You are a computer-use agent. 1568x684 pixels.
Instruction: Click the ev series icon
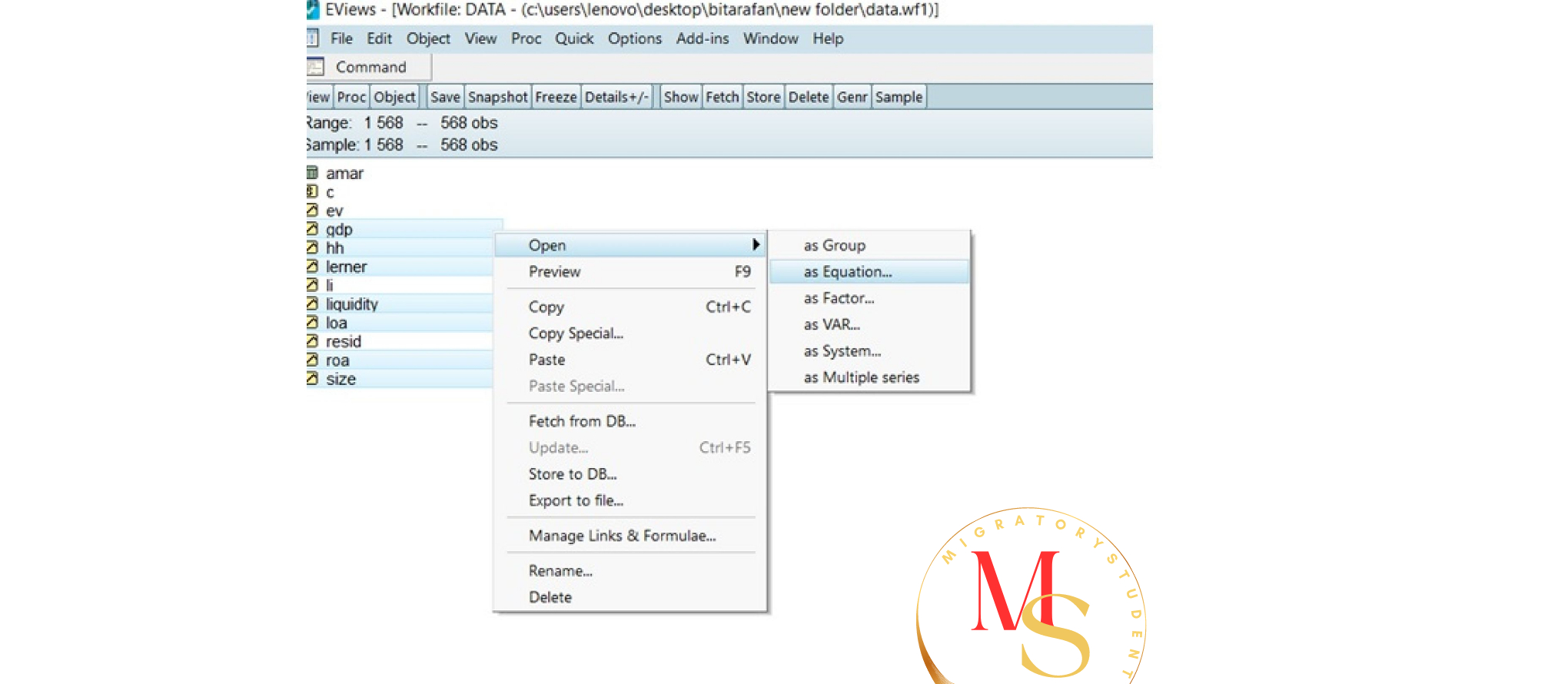coord(312,210)
